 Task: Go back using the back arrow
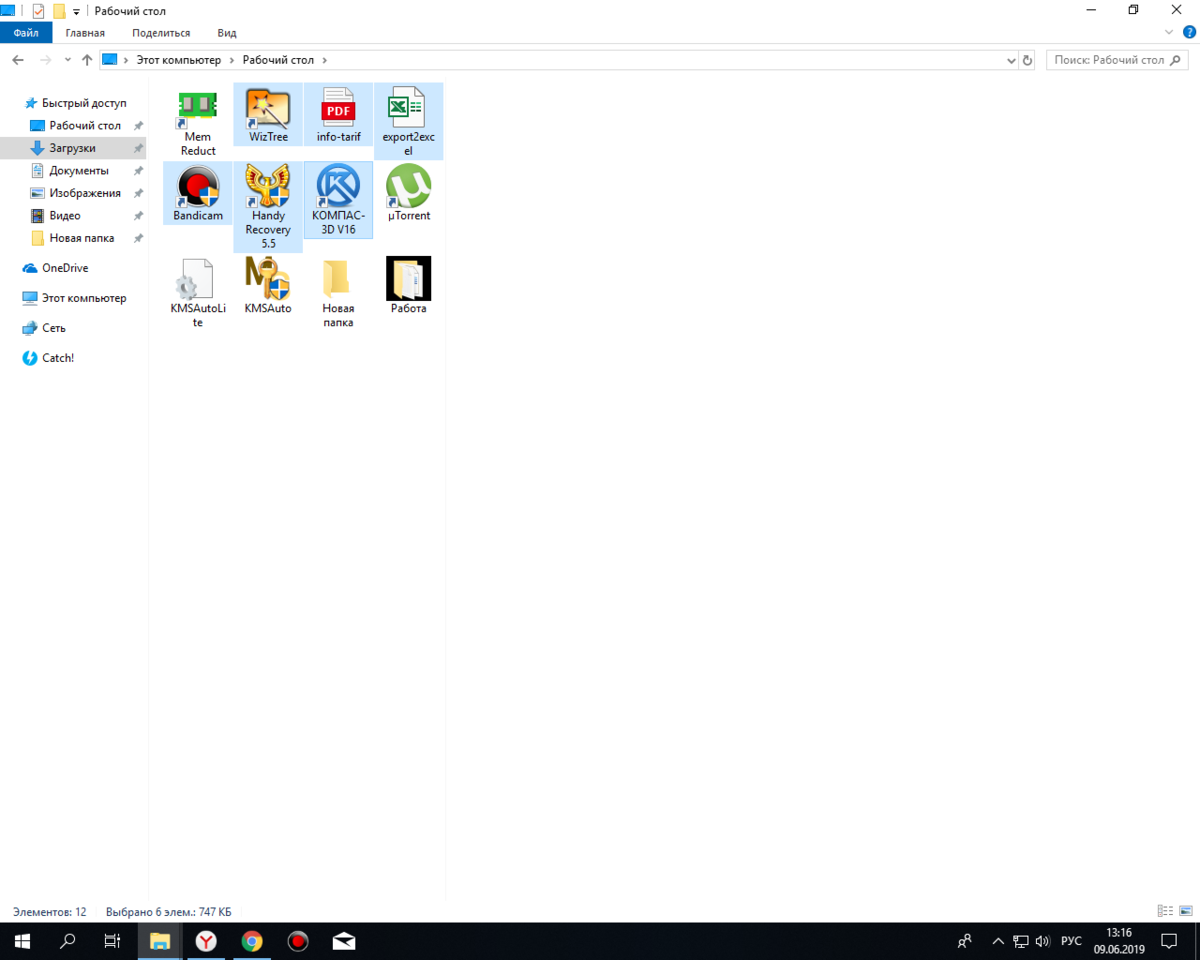18,60
